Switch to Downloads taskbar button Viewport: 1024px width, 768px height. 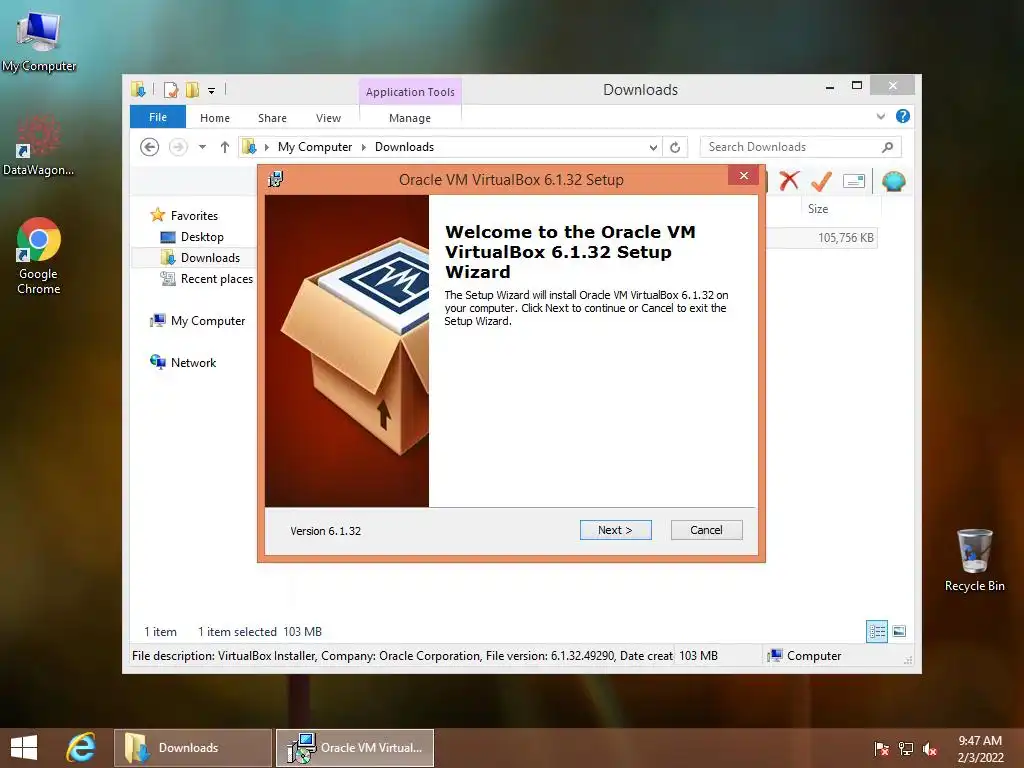coord(193,748)
